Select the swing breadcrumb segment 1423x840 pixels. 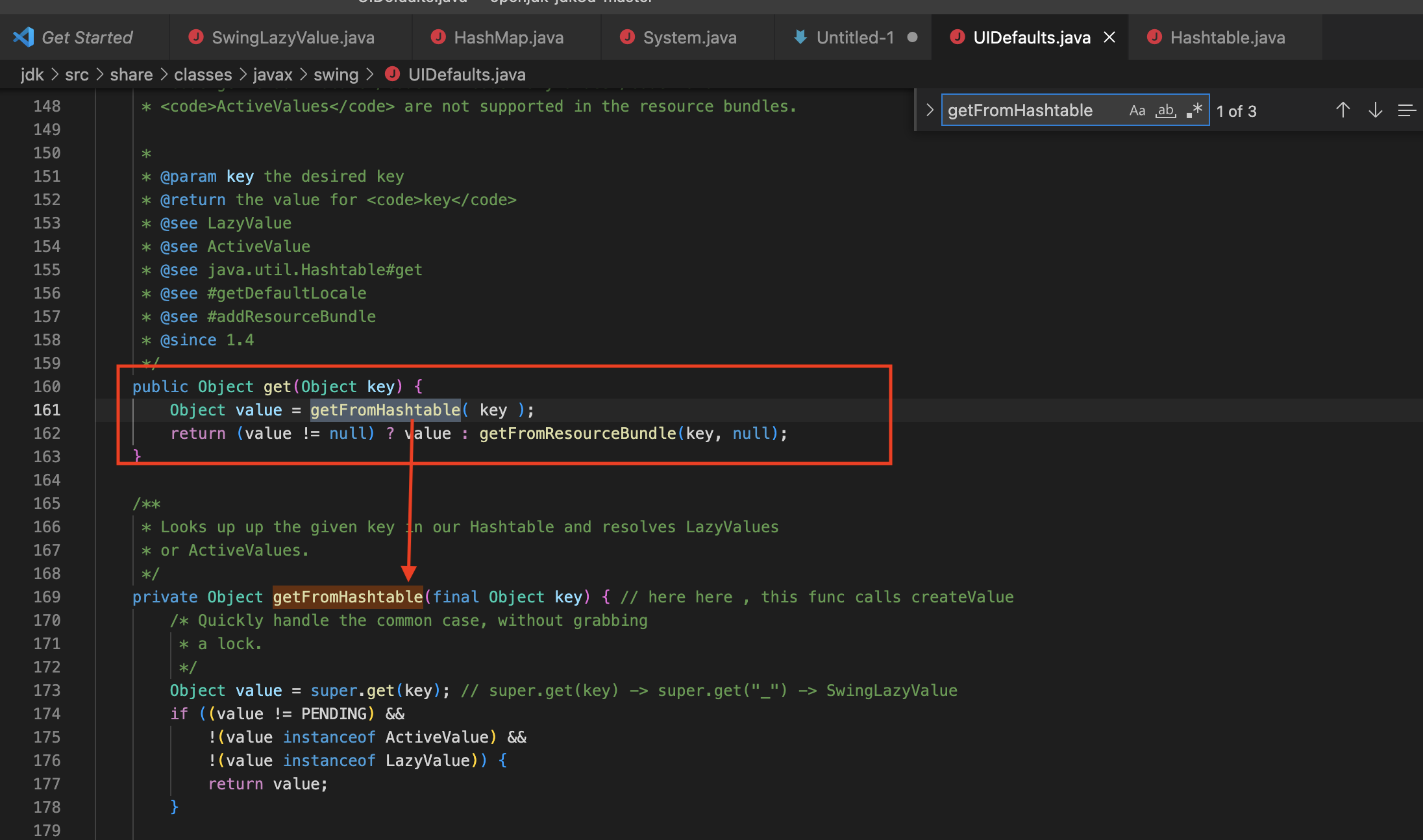tap(336, 75)
